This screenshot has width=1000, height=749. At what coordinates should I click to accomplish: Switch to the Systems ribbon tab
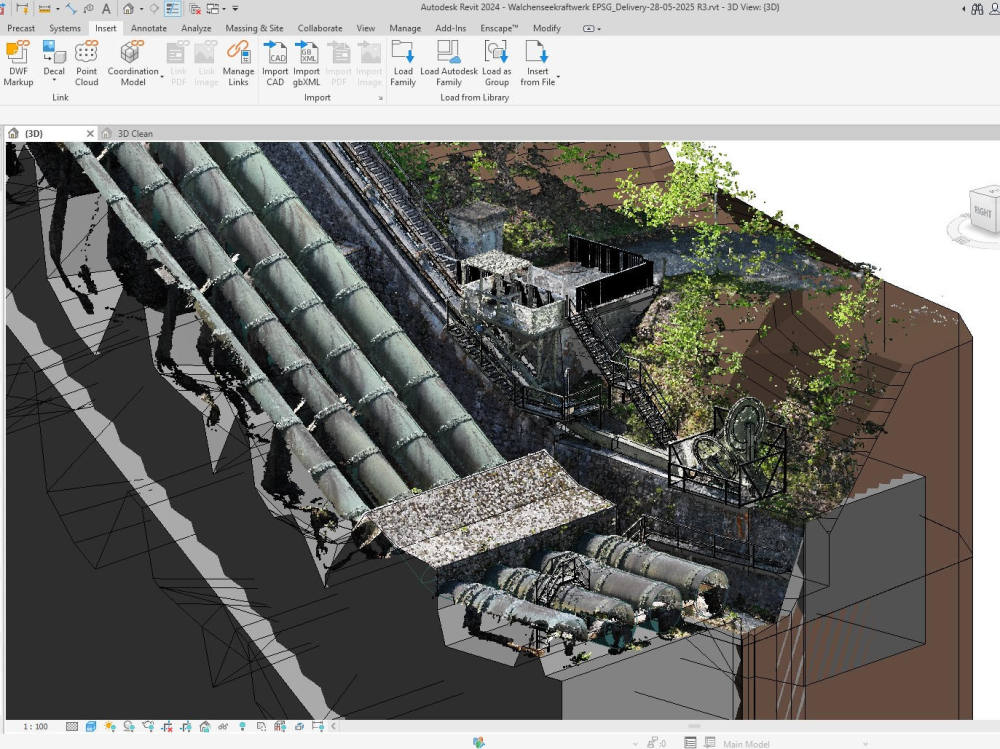point(65,28)
